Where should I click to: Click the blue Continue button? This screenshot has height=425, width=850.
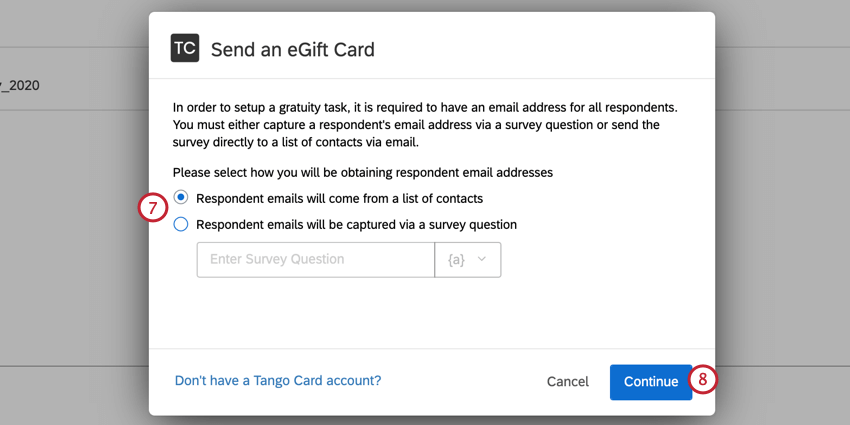651,382
